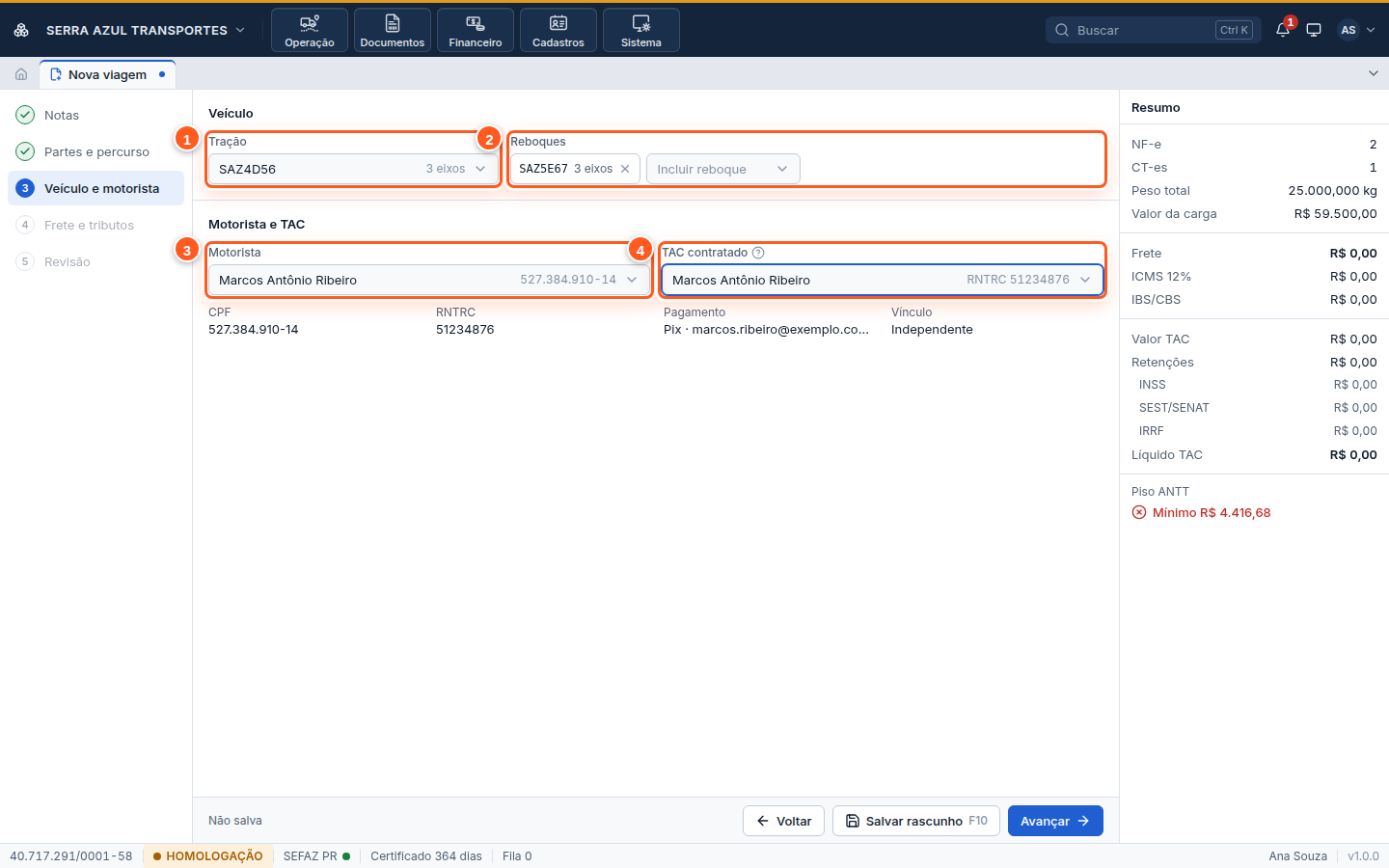
Task: Click the Fila 0 status entry
Action: coord(517,856)
